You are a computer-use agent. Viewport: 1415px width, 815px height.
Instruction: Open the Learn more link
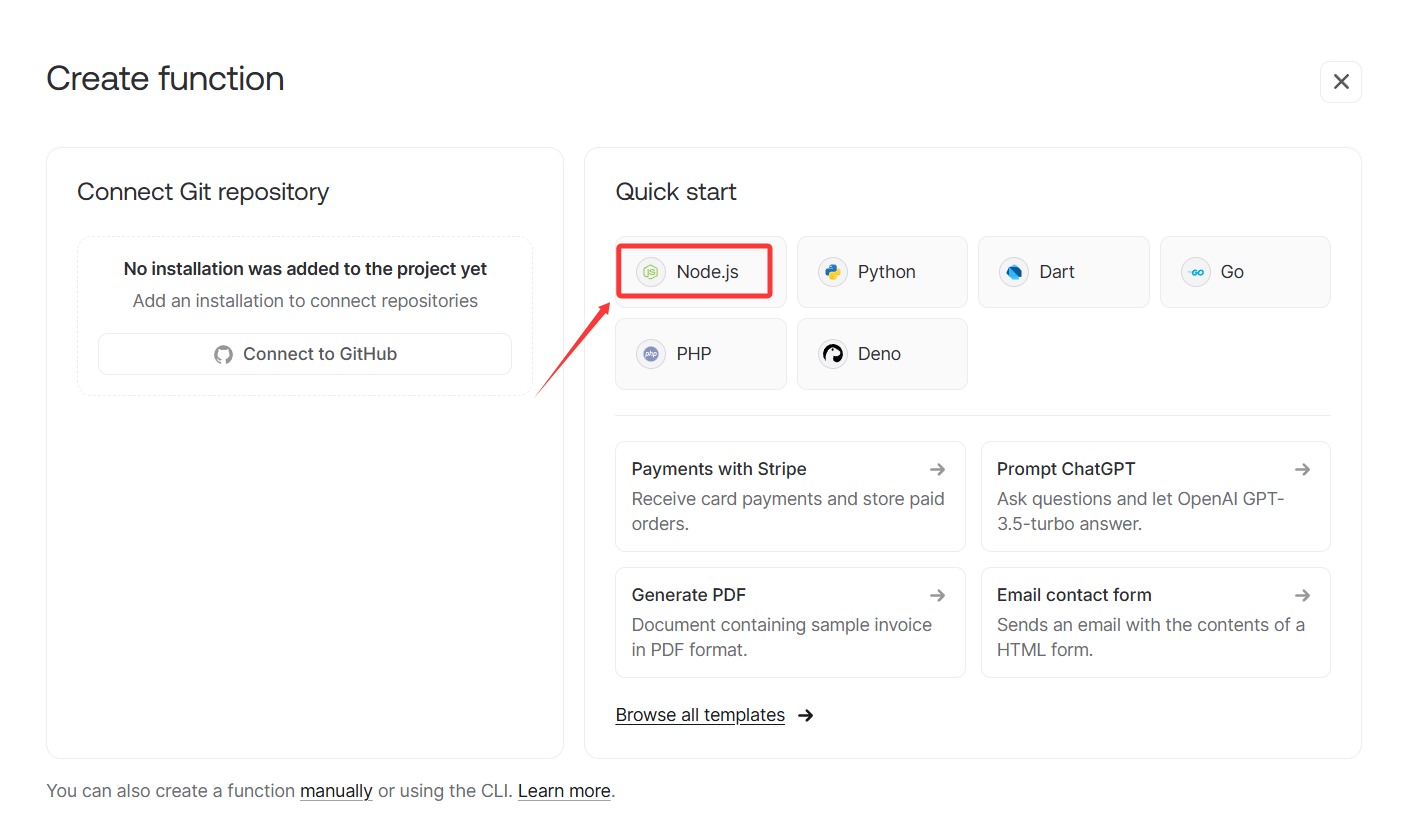pos(564,791)
